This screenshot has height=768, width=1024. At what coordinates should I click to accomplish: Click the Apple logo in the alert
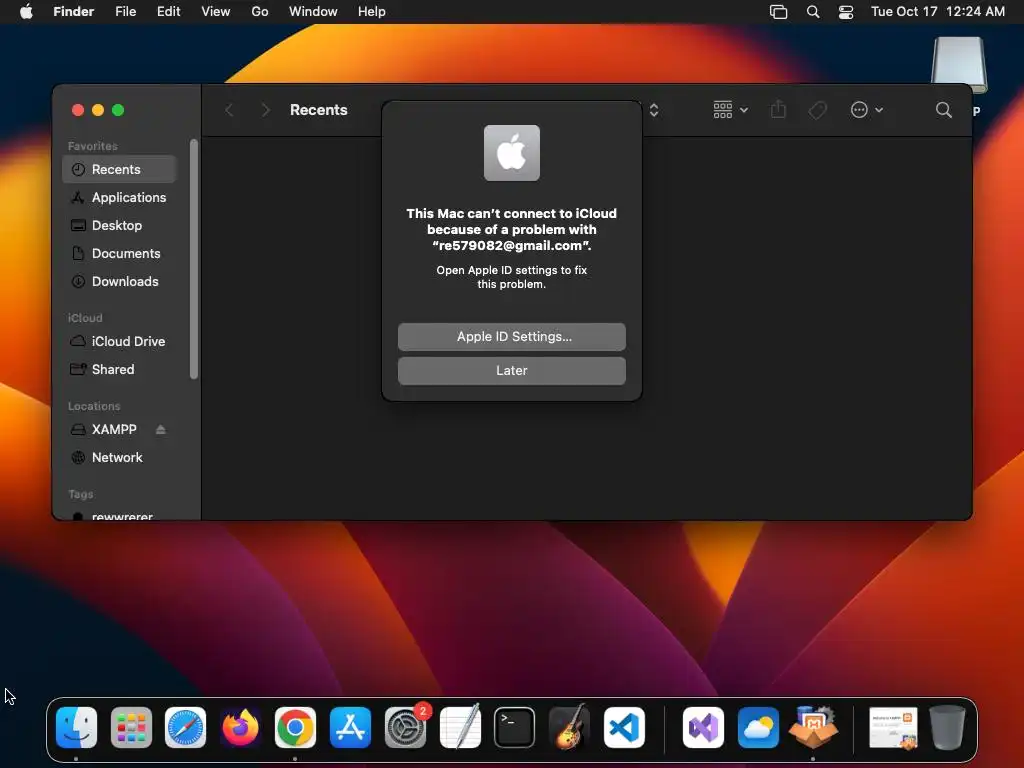tap(511, 153)
